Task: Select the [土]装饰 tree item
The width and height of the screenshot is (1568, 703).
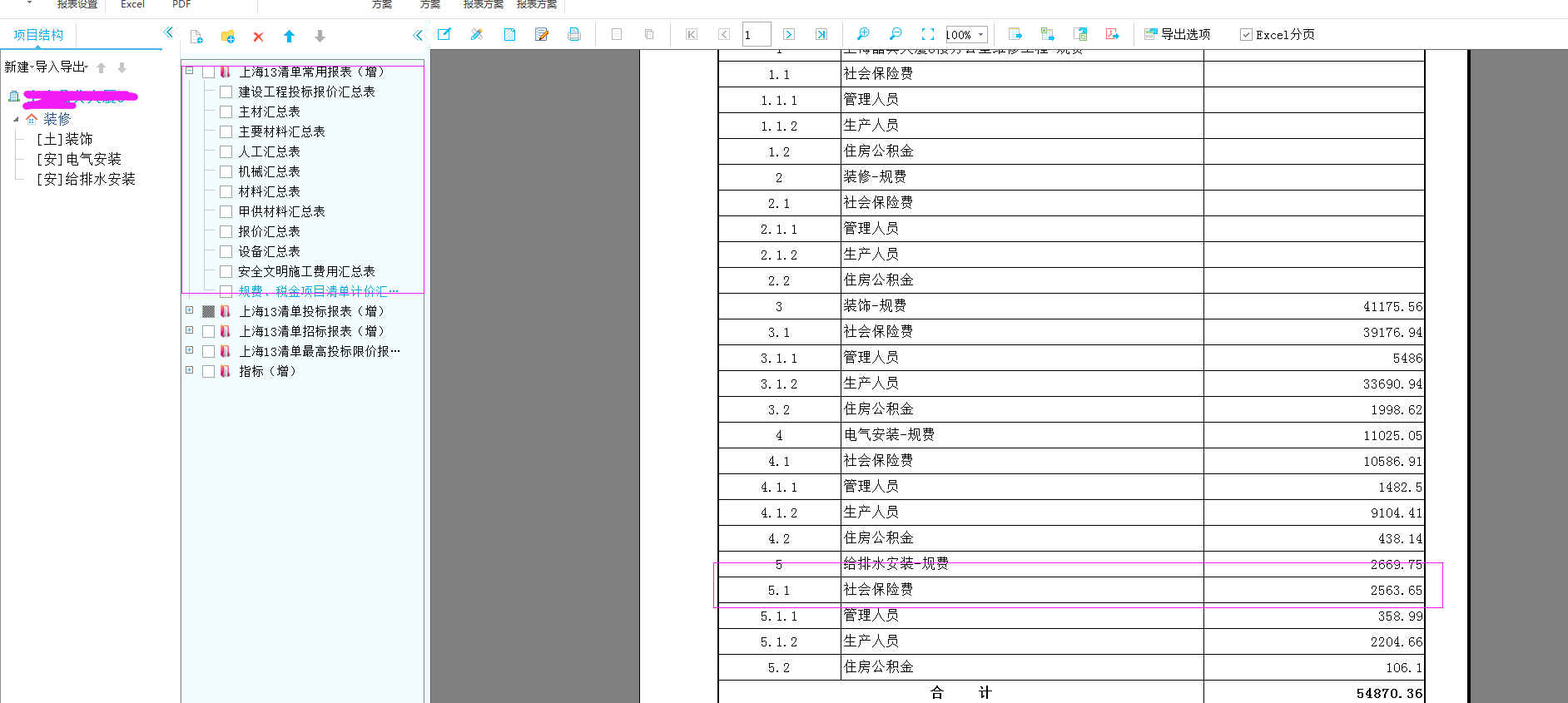Action: [x=64, y=139]
